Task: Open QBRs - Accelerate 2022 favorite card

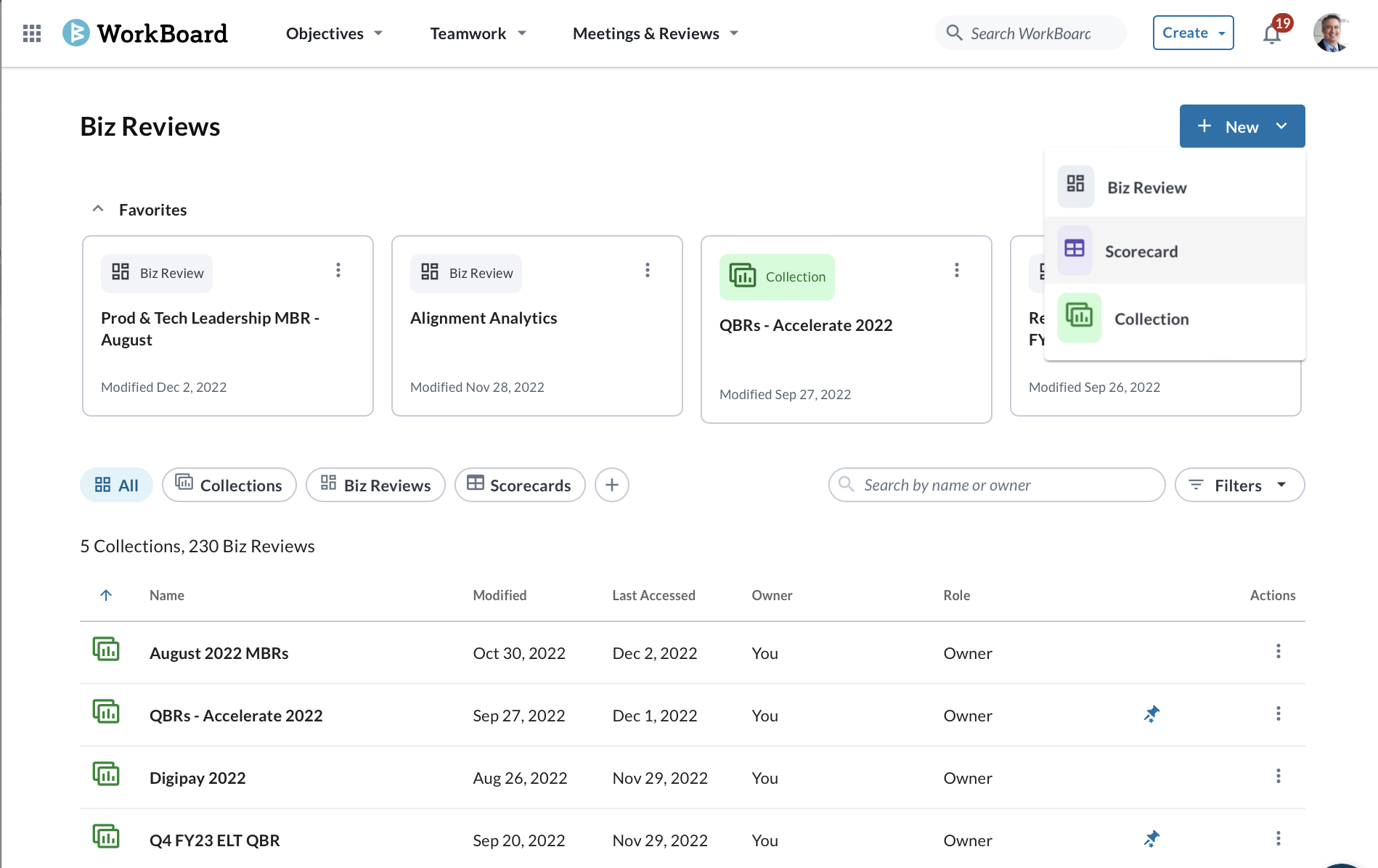Action: pos(847,329)
